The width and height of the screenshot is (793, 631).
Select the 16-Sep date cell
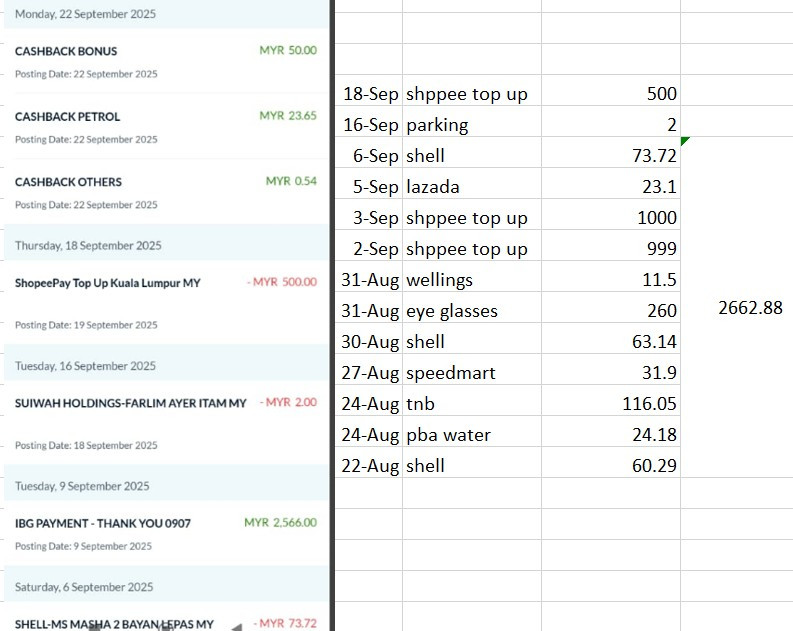click(369, 121)
